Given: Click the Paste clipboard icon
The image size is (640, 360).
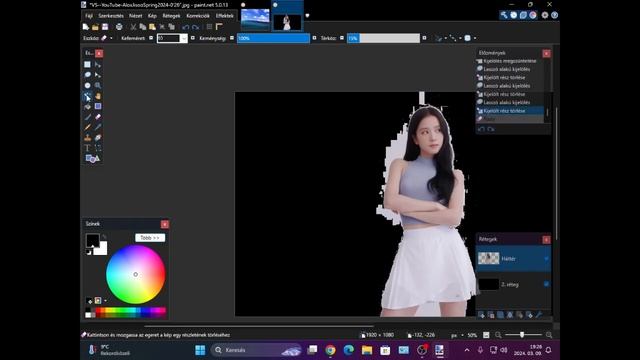Looking at the screenshot, I should (152, 27).
